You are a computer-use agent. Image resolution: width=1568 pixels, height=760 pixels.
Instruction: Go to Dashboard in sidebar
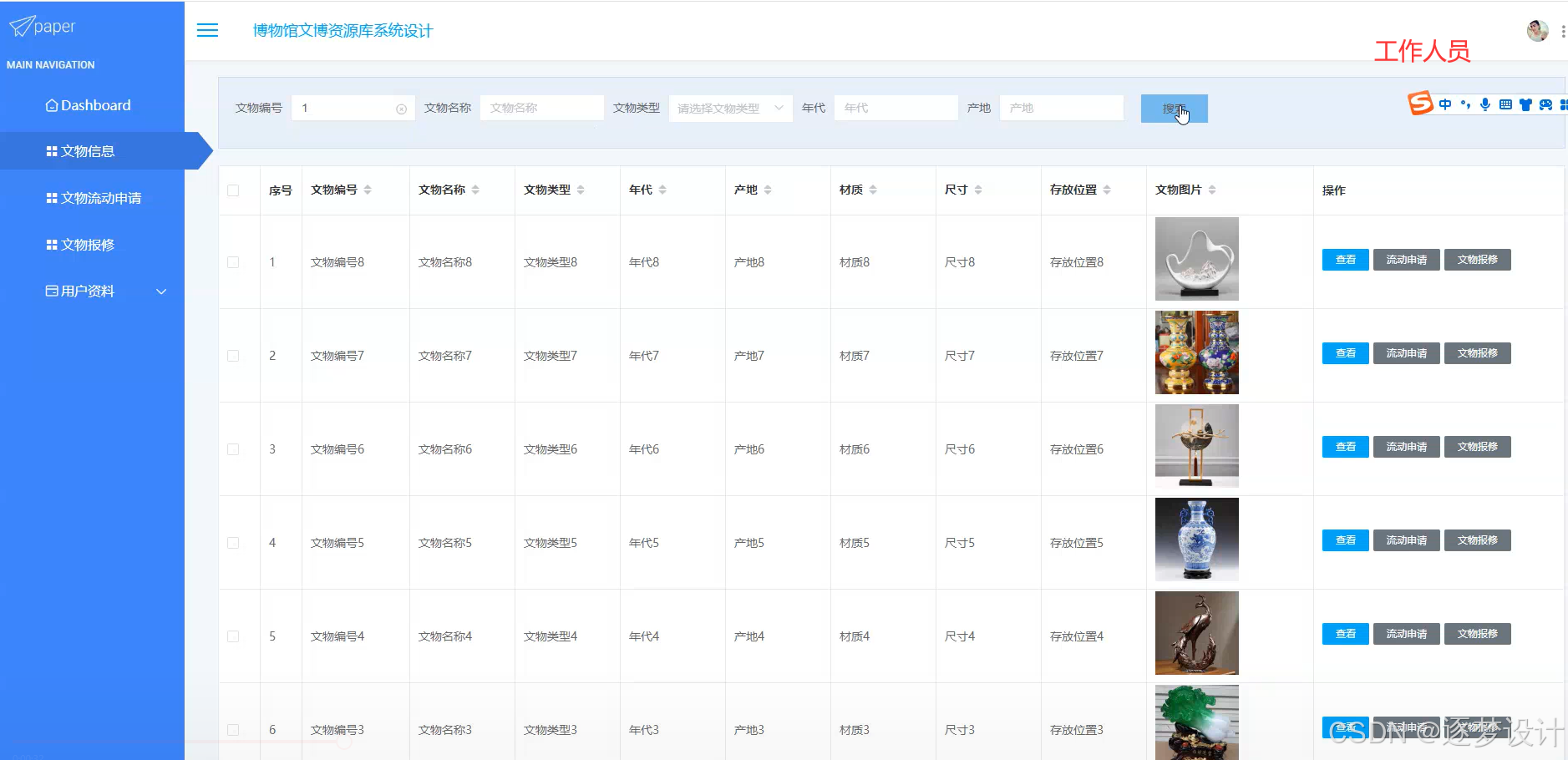[92, 105]
